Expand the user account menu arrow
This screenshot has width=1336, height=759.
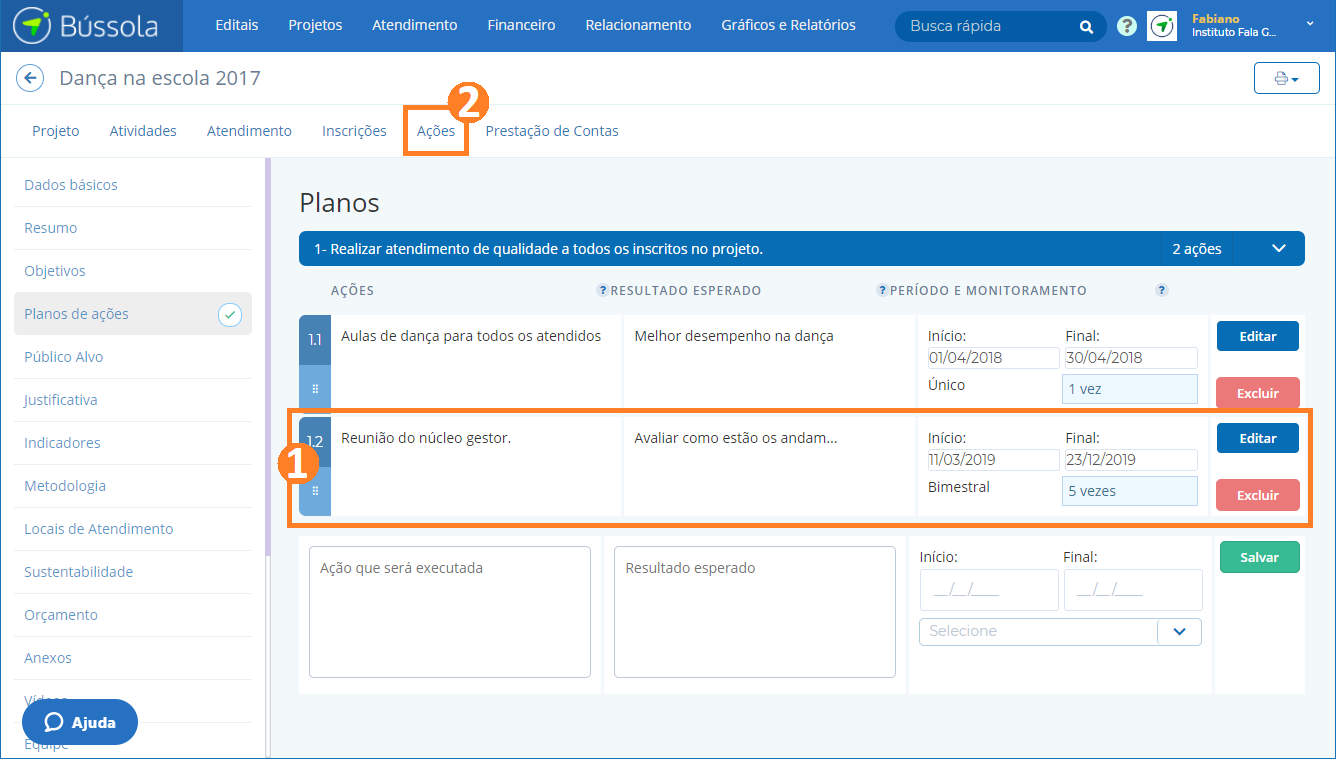[1310, 22]
